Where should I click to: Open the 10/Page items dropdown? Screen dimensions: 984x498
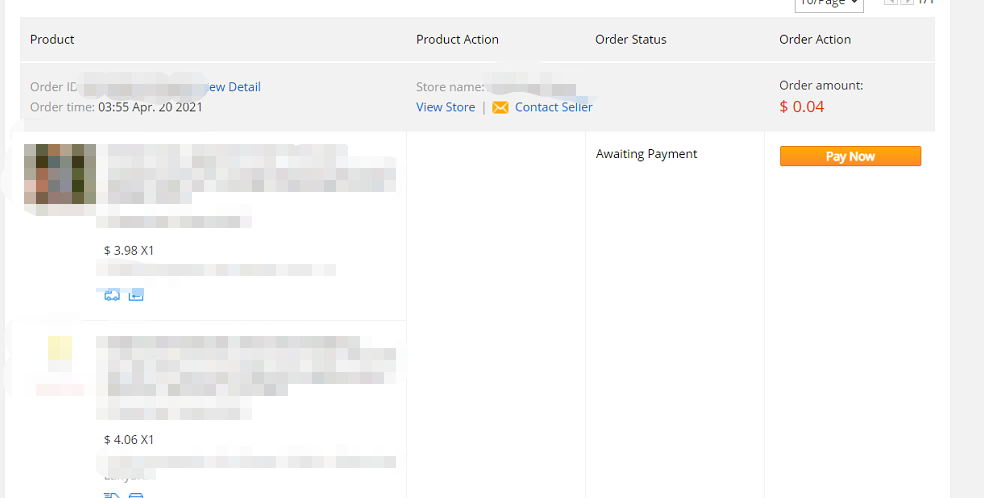[x=829, y=4]
